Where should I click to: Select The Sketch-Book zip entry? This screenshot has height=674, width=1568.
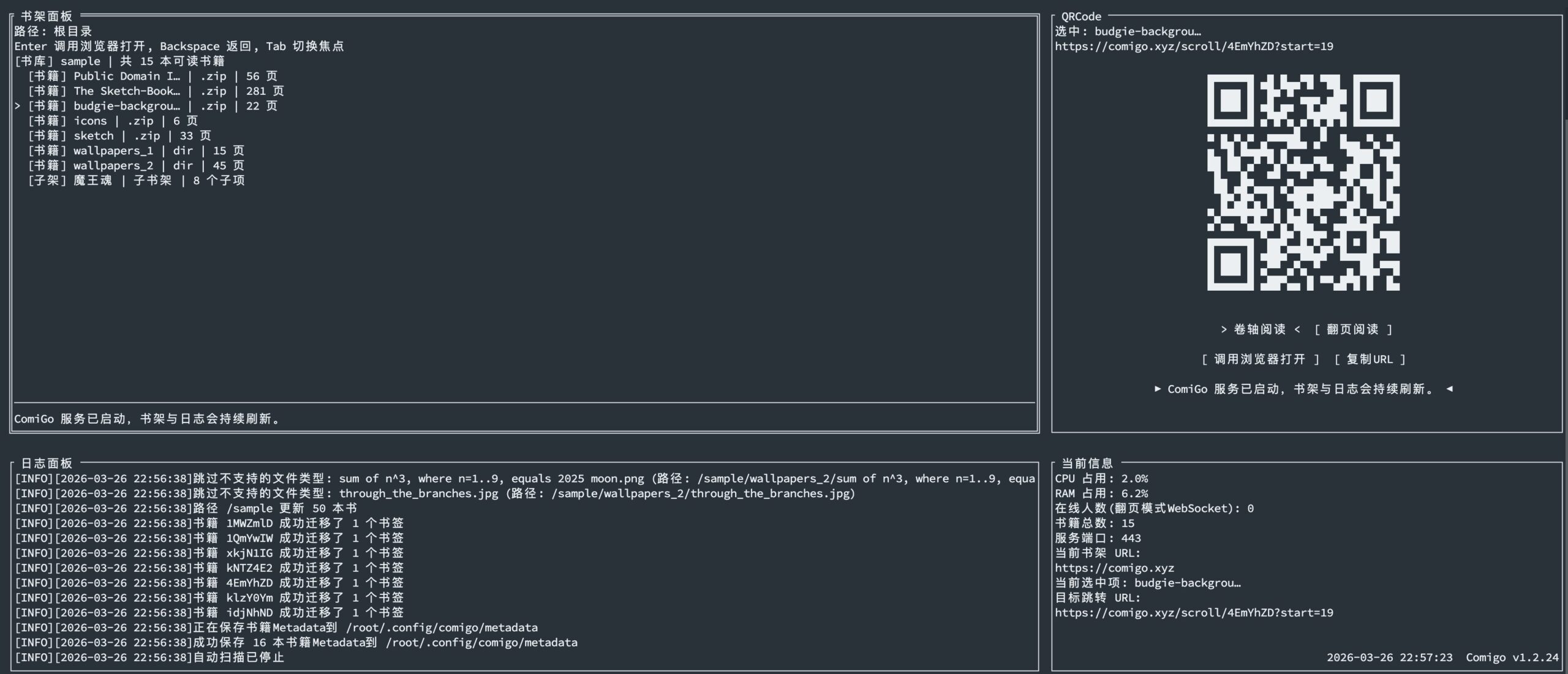[156, 91]
